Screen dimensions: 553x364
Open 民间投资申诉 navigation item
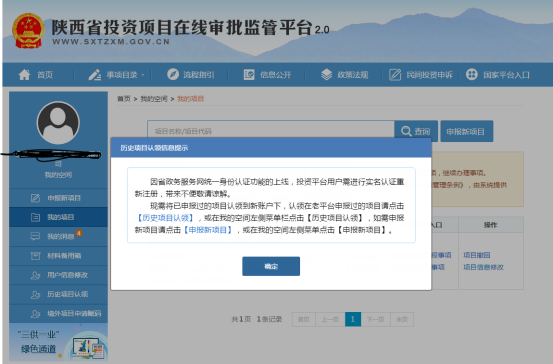click(429, 75)
